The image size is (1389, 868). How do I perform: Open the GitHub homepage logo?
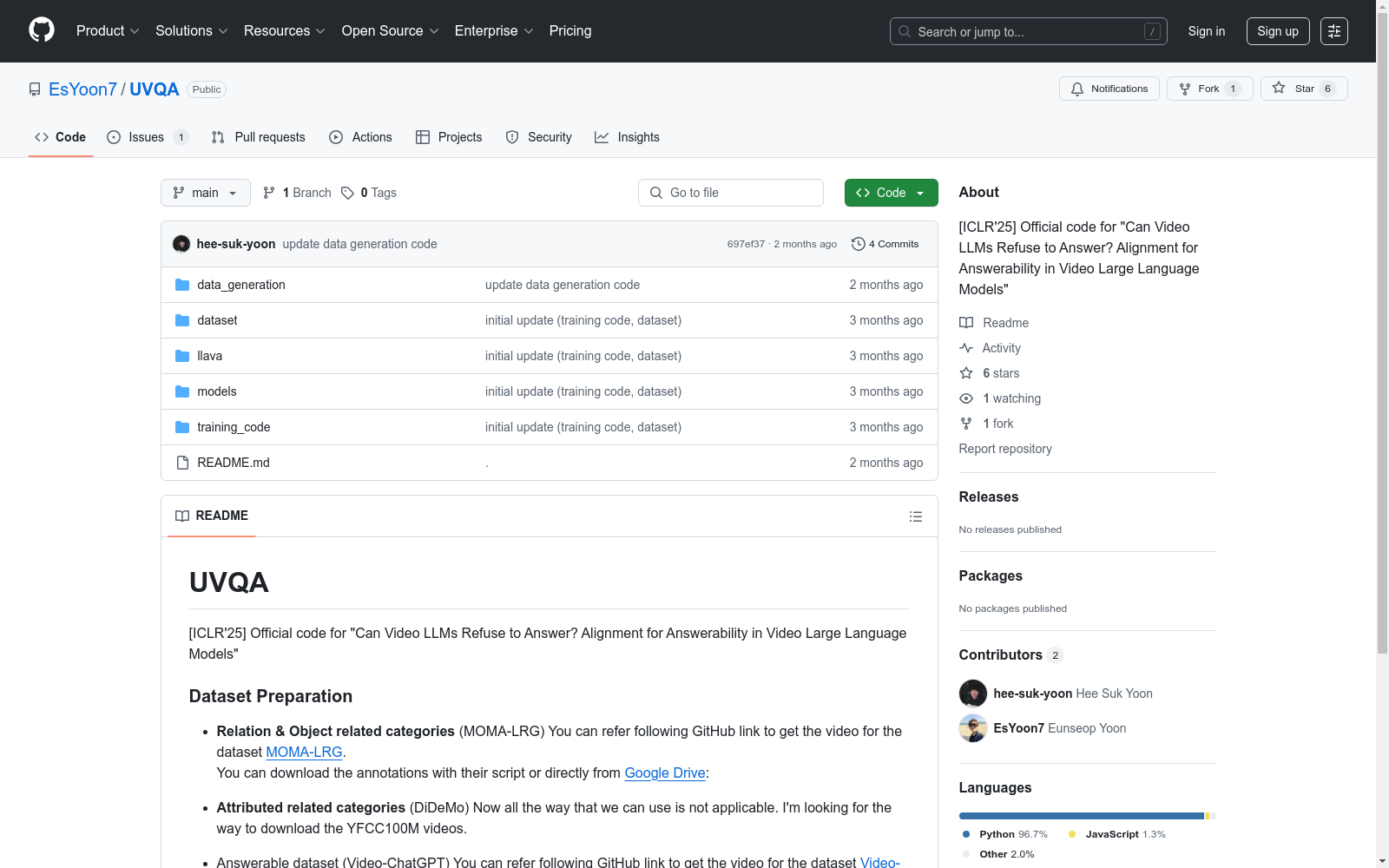tap(42, 30)
